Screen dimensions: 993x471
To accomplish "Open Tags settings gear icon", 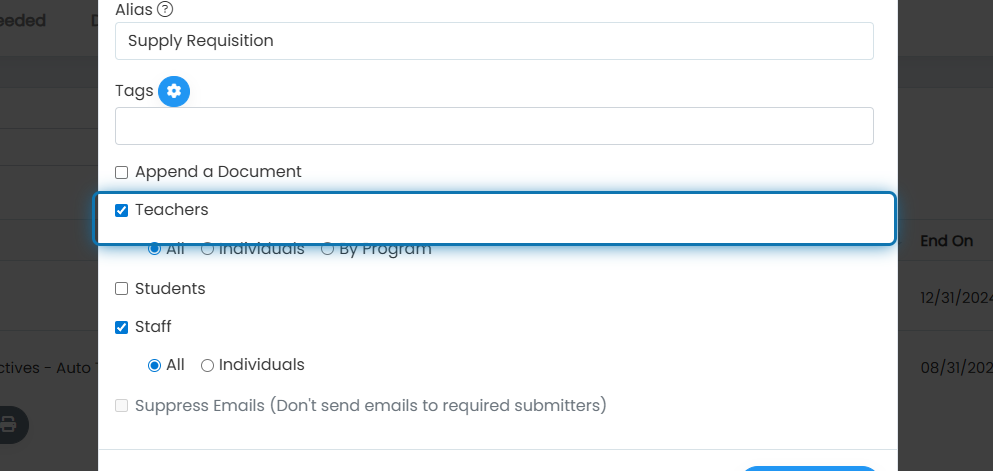I will (x=174, y=91).
